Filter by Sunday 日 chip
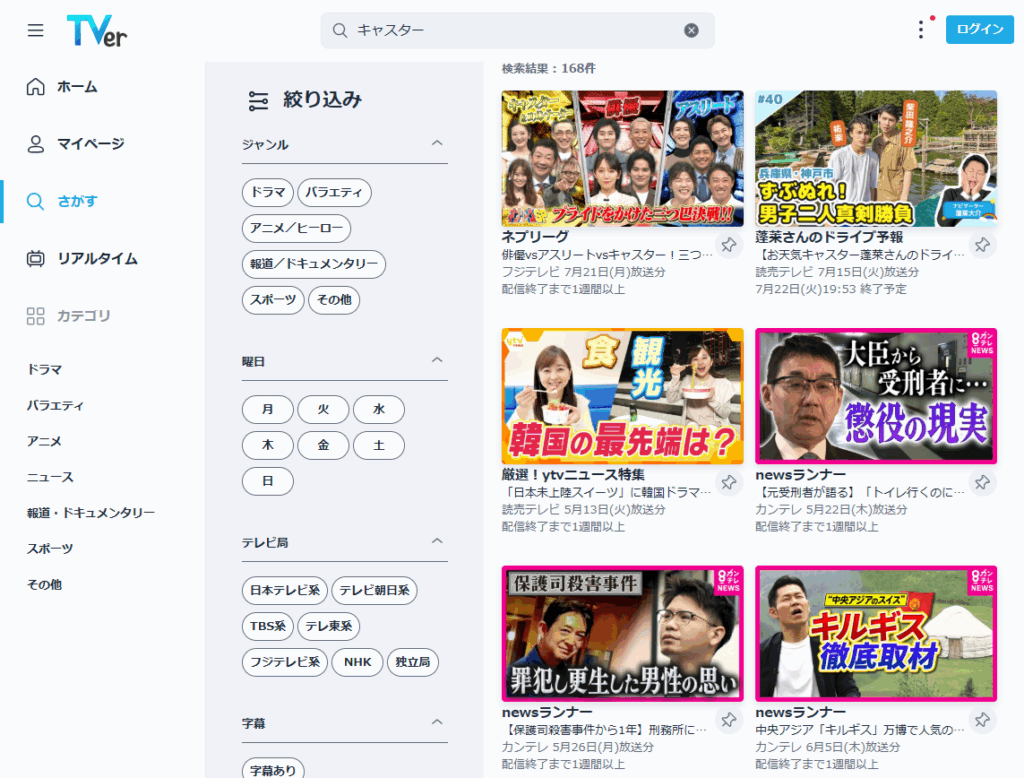The image size is (1024, 778). [268, 481]
